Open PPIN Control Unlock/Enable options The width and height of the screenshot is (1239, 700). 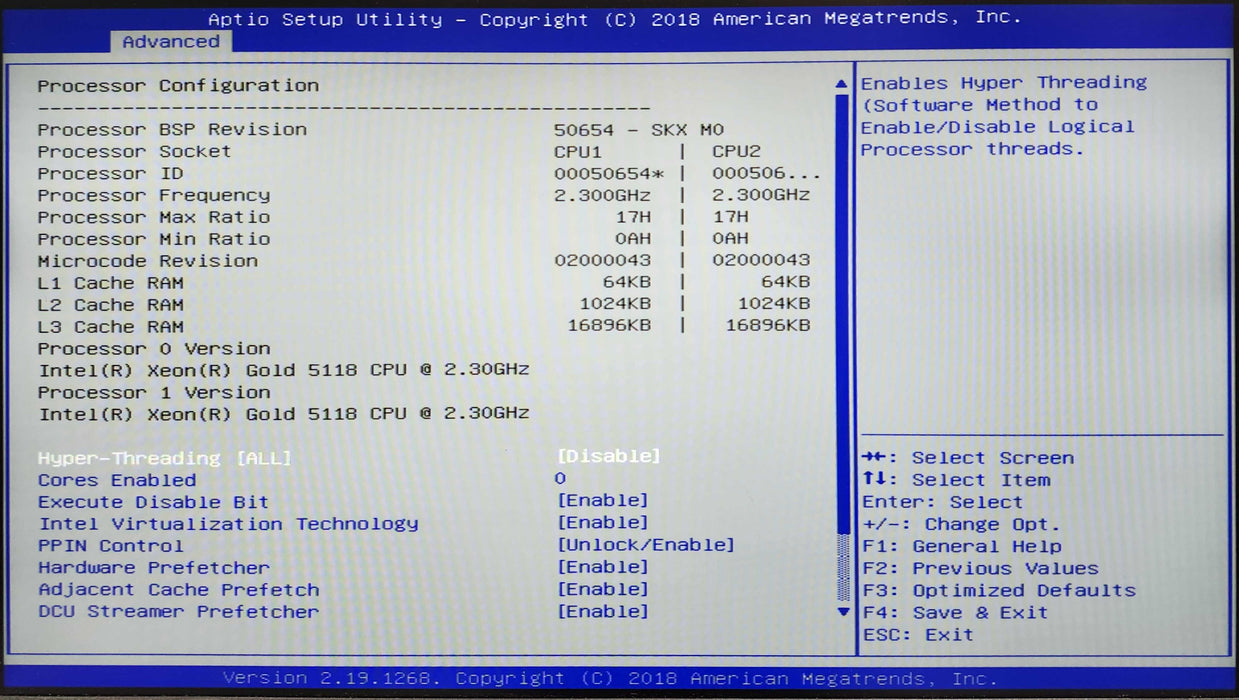645,545
